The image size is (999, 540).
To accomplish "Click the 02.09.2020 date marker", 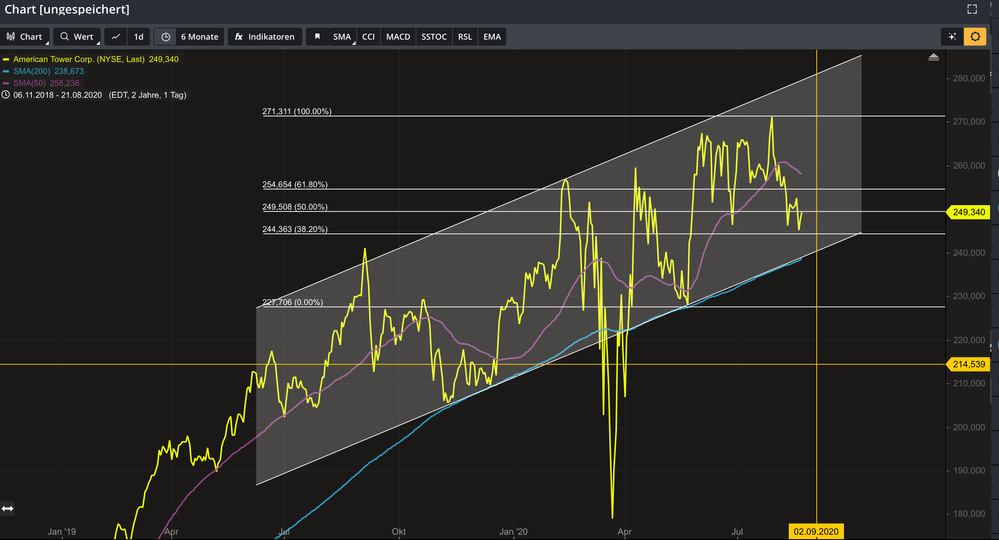I will click(818, 532).
